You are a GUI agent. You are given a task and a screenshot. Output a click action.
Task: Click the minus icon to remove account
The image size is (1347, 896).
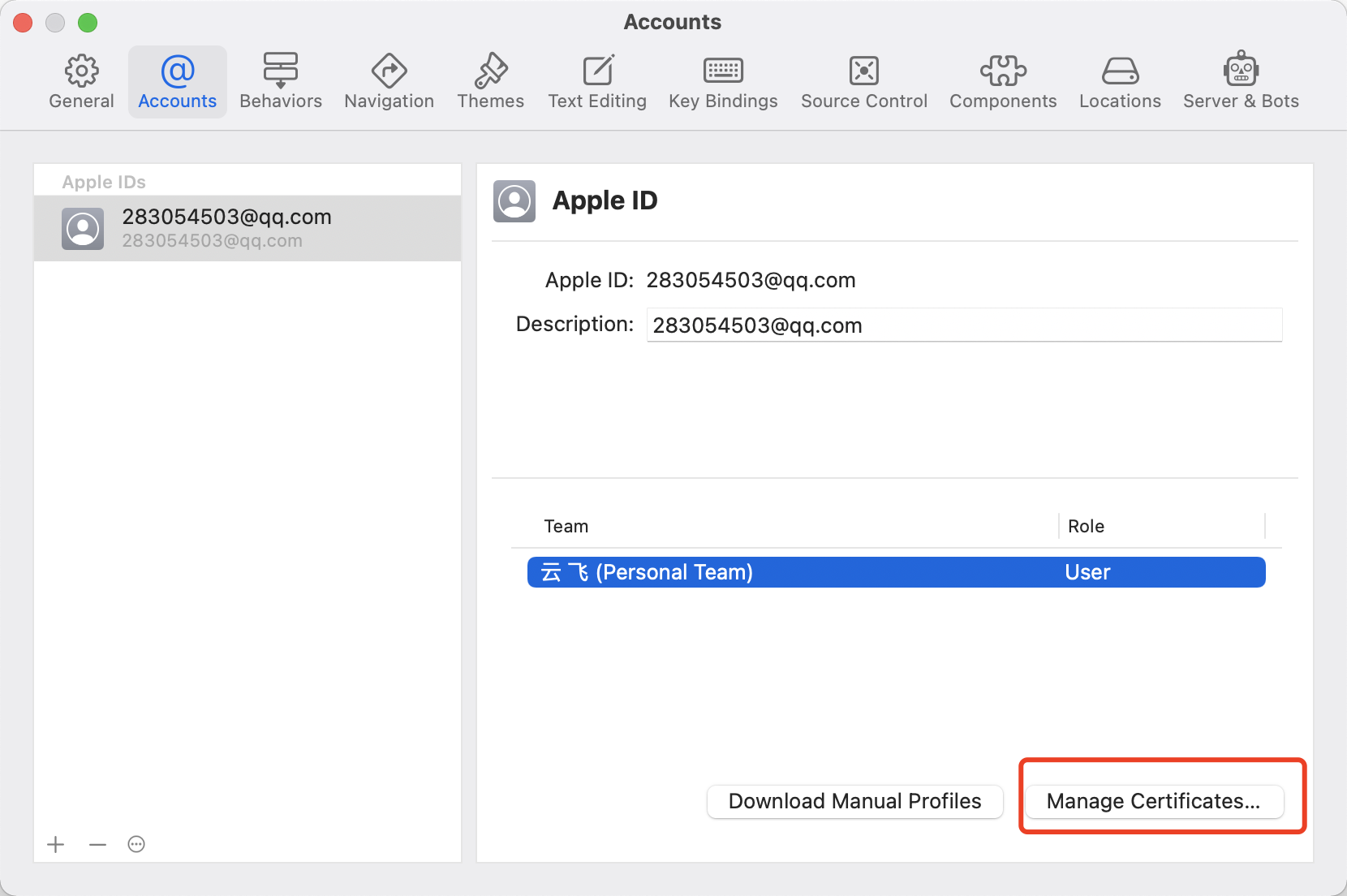[x=98, y=845]
